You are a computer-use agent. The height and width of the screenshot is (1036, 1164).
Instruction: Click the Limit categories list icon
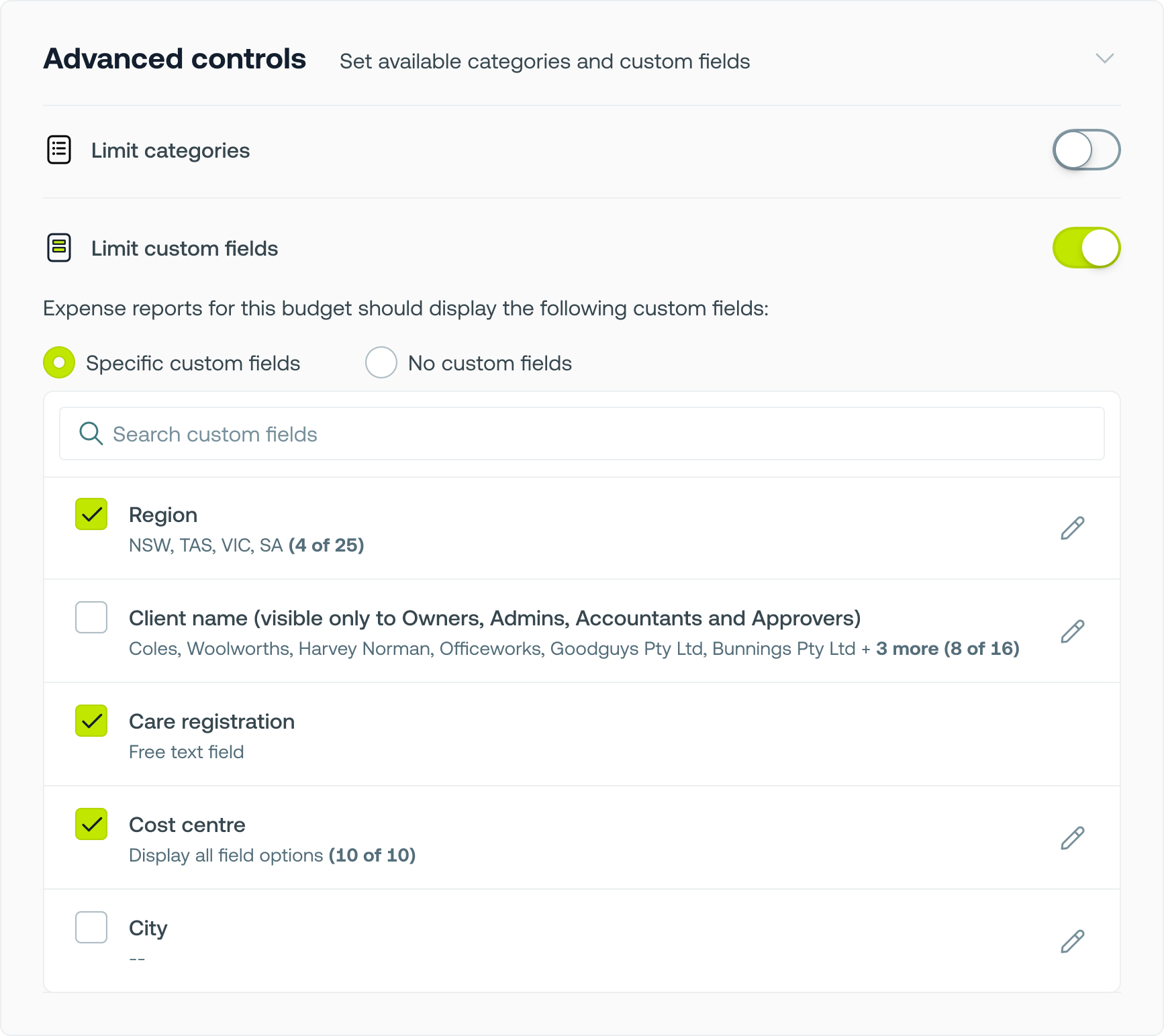pos(59,150)
